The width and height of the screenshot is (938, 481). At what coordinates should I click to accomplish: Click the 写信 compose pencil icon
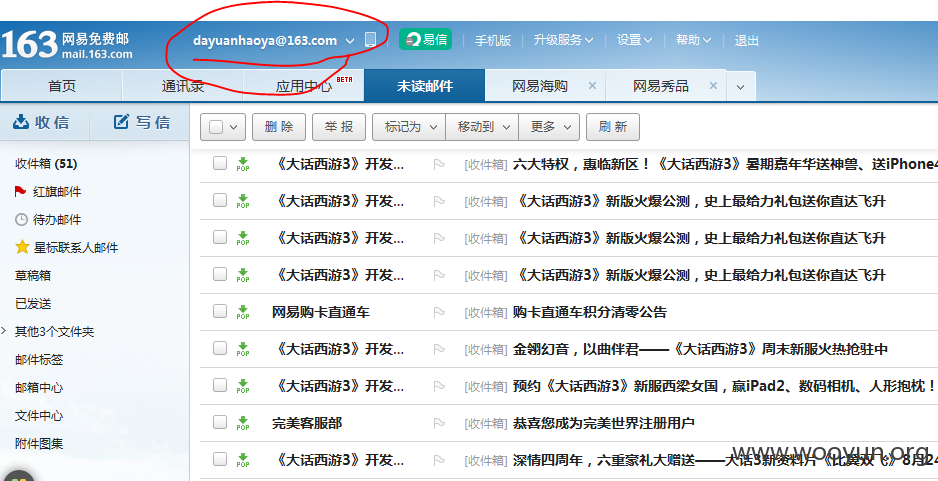tap(121, 121)
